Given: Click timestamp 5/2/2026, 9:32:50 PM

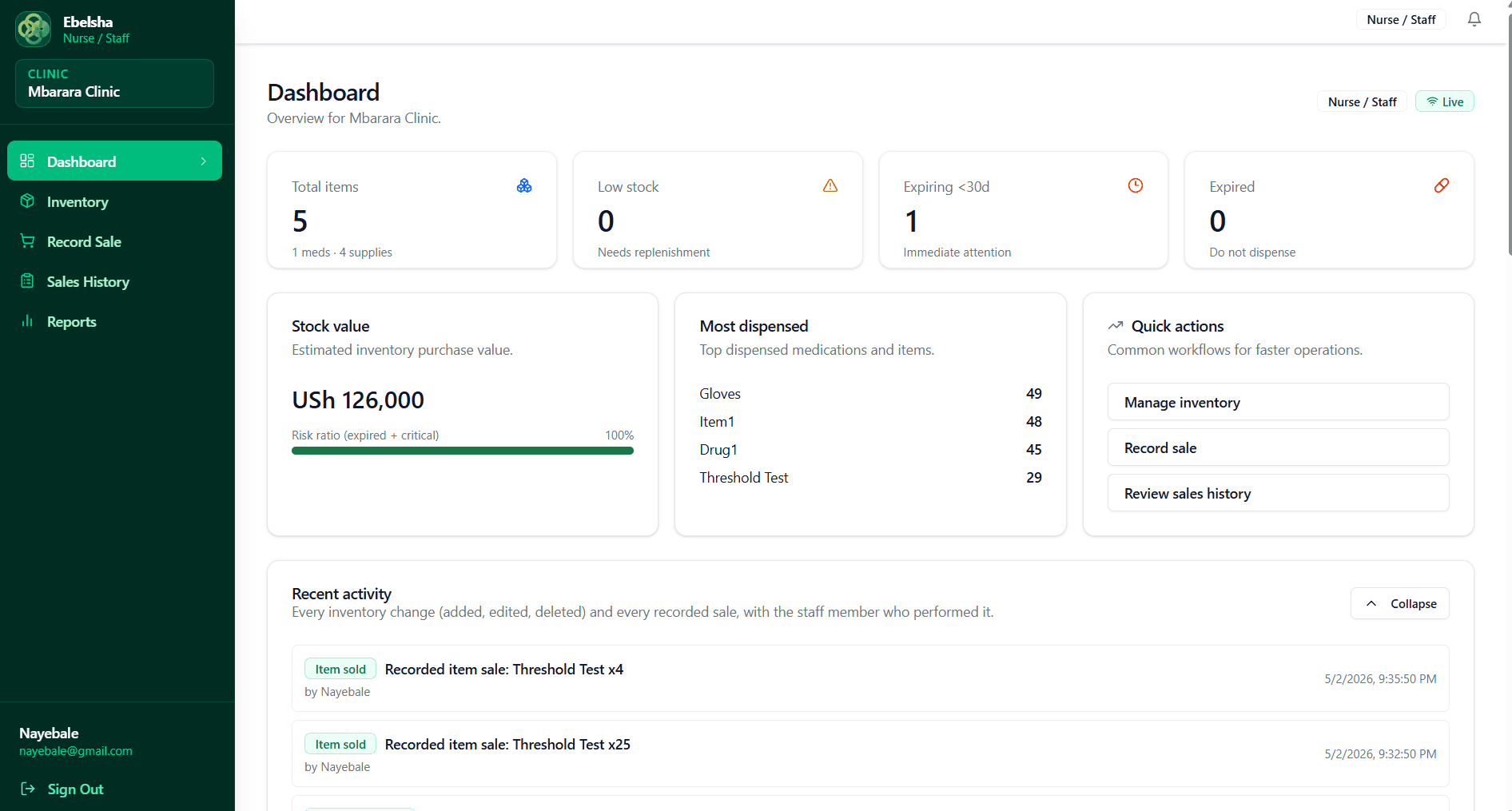Looking at the screenshot, I should [x=1380, y=753].
